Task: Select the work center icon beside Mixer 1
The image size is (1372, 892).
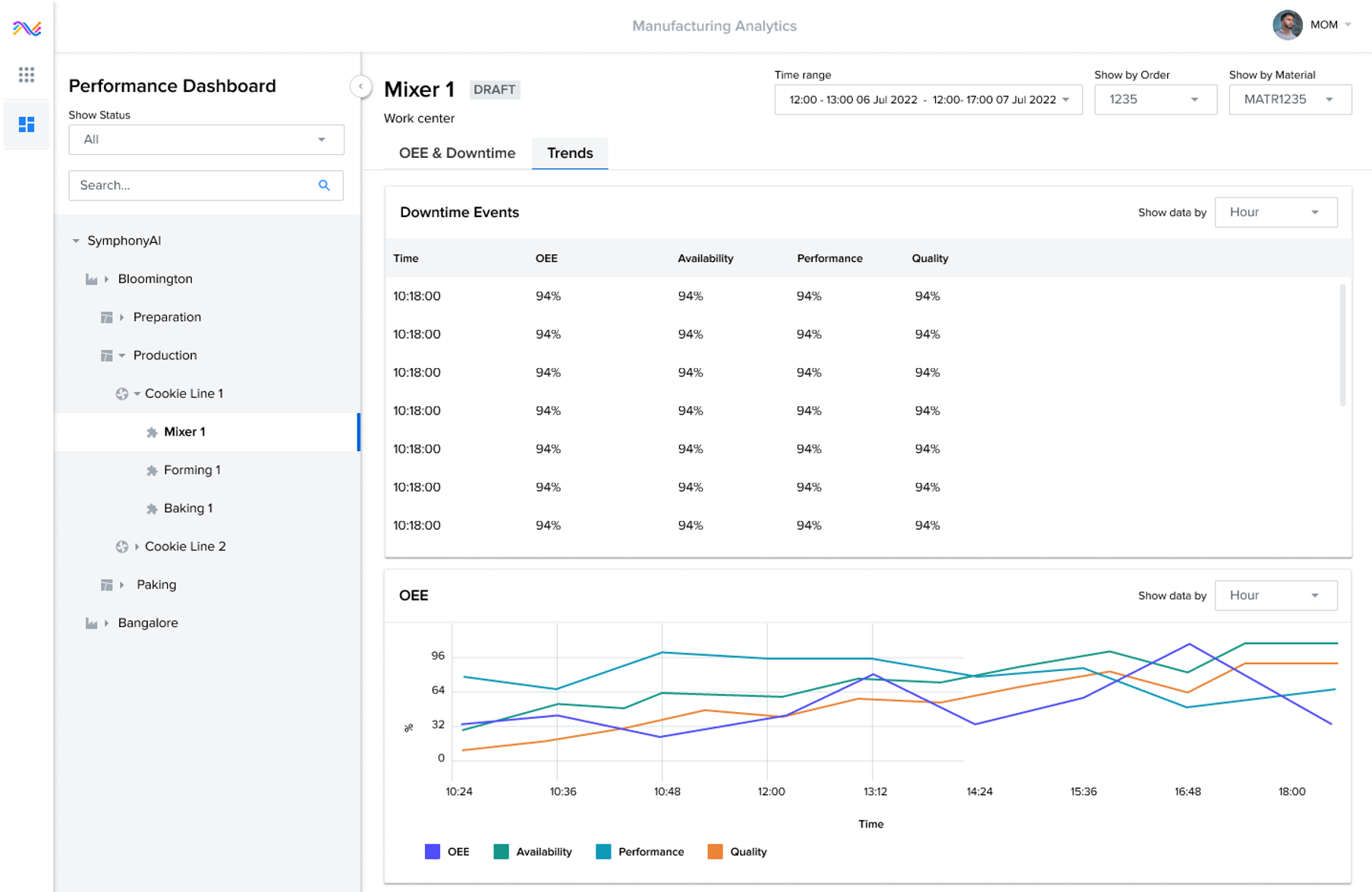Action: pyautogui.click(x=151, y=431)
